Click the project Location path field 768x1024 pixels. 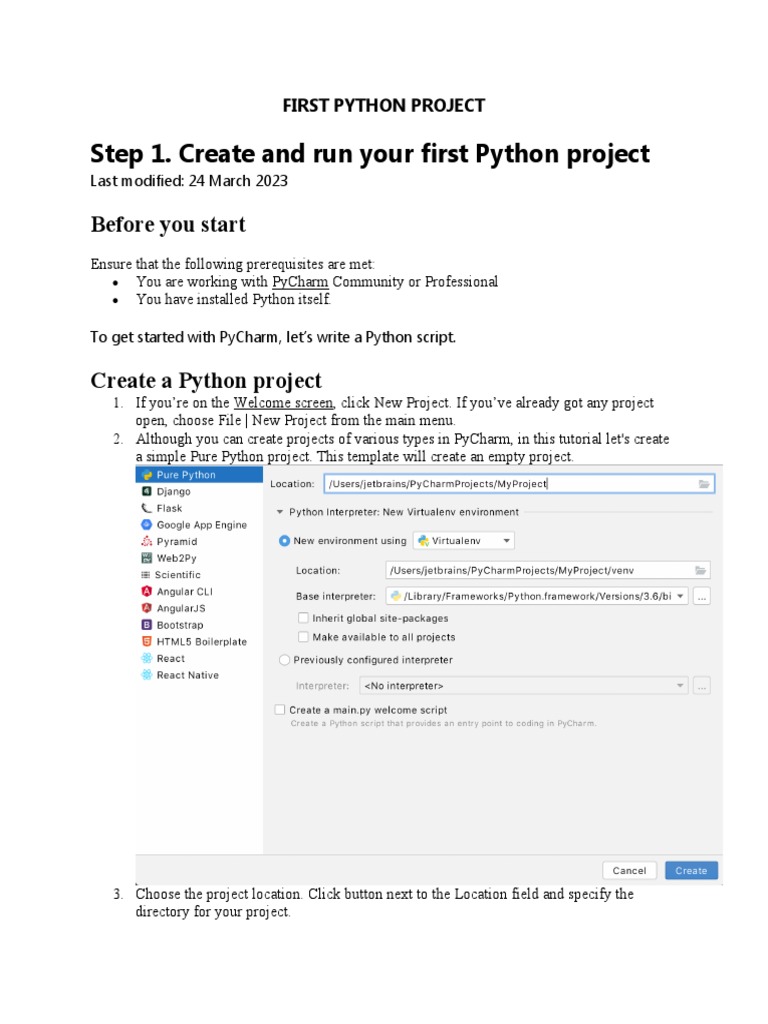(508, 484)
